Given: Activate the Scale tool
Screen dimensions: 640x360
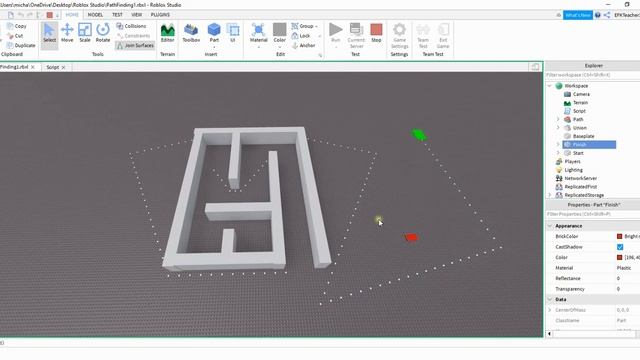Looking at the screenshot, I should 85,33.
